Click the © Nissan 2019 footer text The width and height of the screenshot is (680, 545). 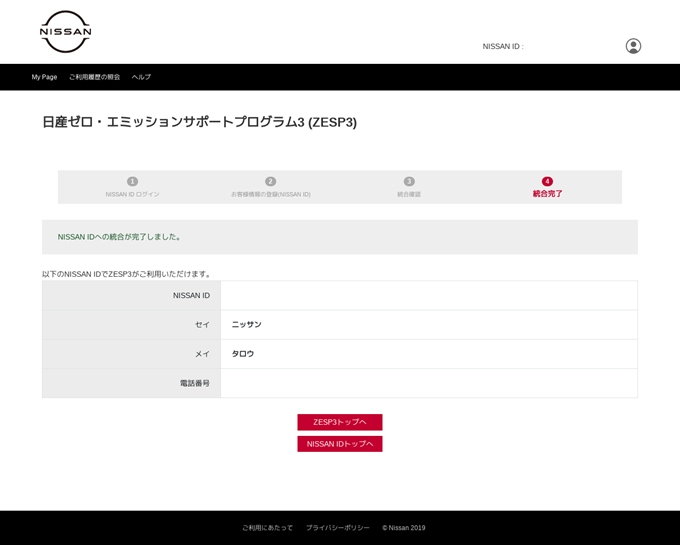pos(403,528)
